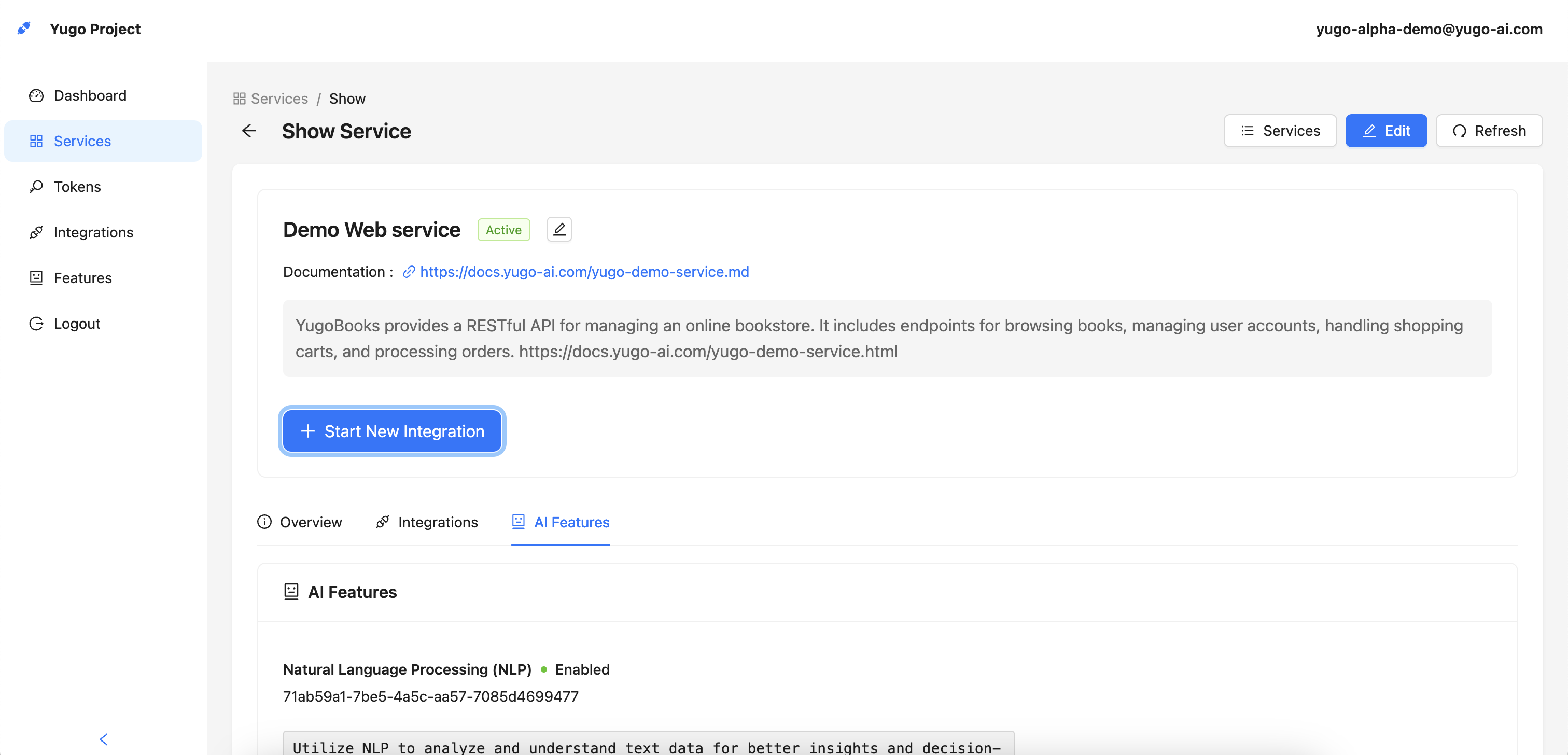Switch to the Integrations tab

pyautogui.click(x=427, y=522)
